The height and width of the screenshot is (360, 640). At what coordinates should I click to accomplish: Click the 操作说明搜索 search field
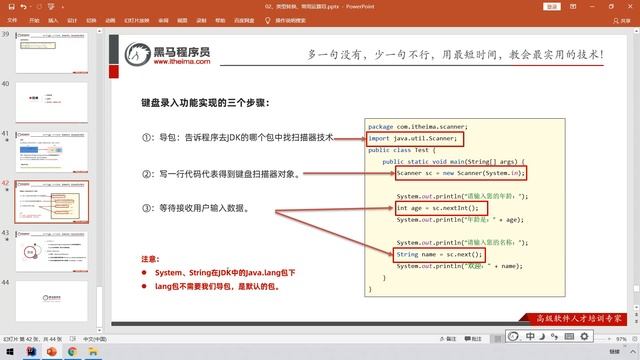pyautogui.click(x=290, y=20)
